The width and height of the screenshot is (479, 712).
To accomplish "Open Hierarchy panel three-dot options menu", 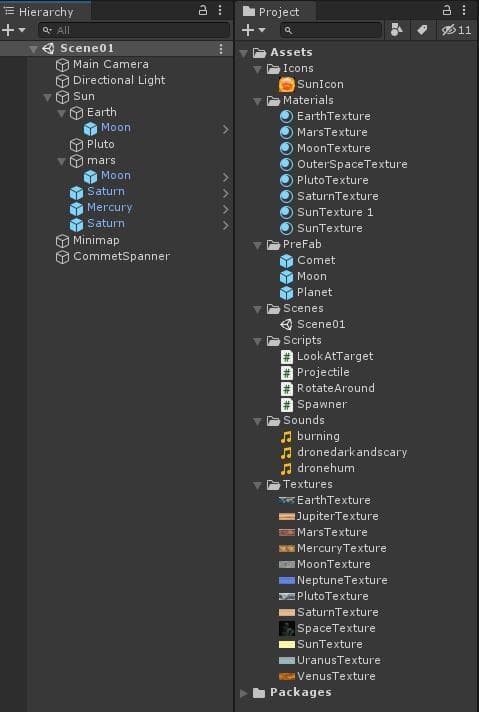I will coord(220,10).
